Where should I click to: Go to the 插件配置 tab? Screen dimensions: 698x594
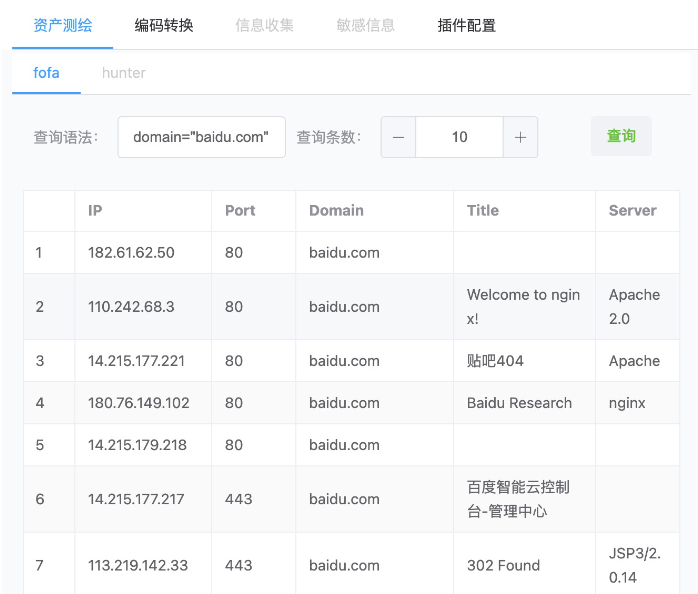pos(467,25)
